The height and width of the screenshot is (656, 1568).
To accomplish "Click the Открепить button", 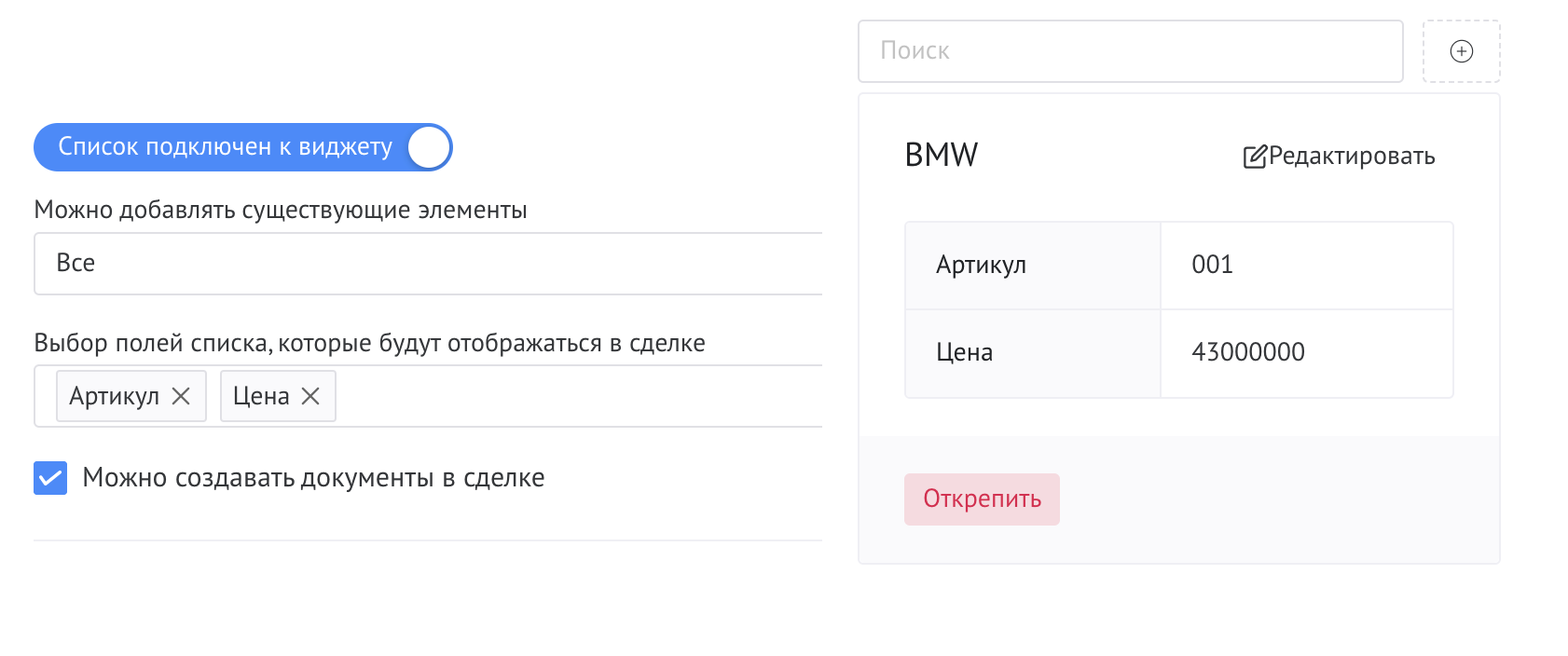I will click(x=982, y=499).
